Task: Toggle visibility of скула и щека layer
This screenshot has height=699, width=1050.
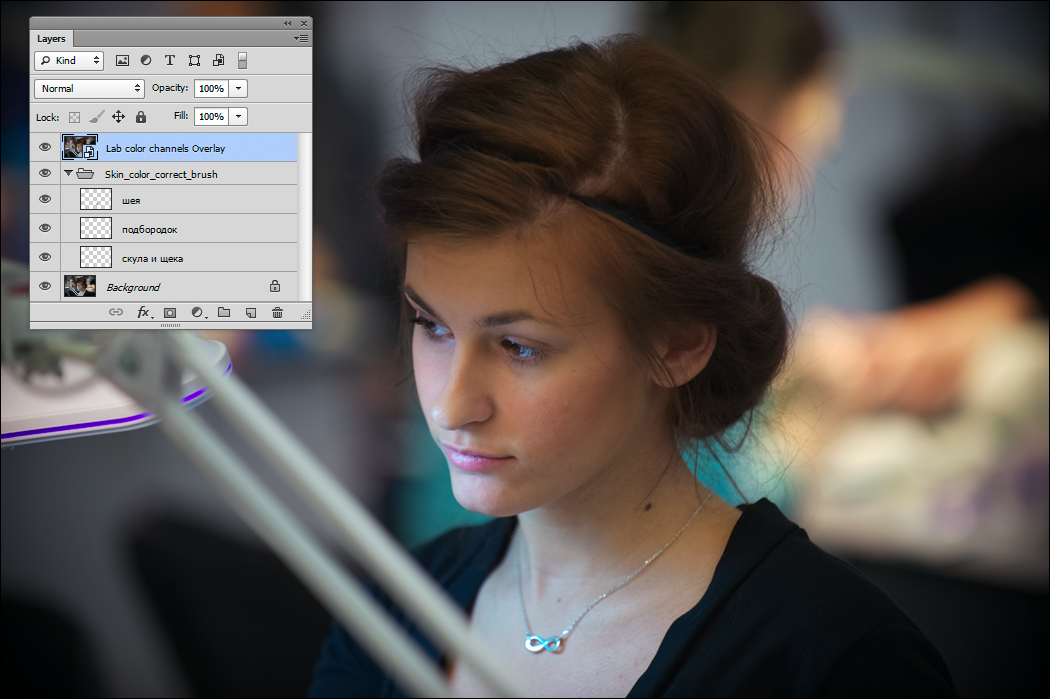Action: 45,257
